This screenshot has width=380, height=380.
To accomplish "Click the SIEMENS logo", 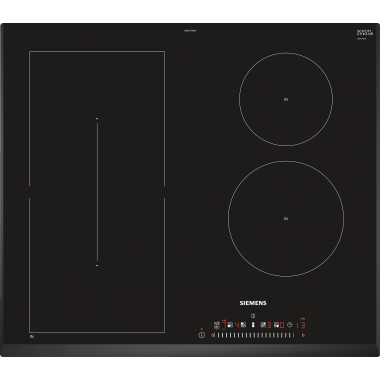I will 253,303.
